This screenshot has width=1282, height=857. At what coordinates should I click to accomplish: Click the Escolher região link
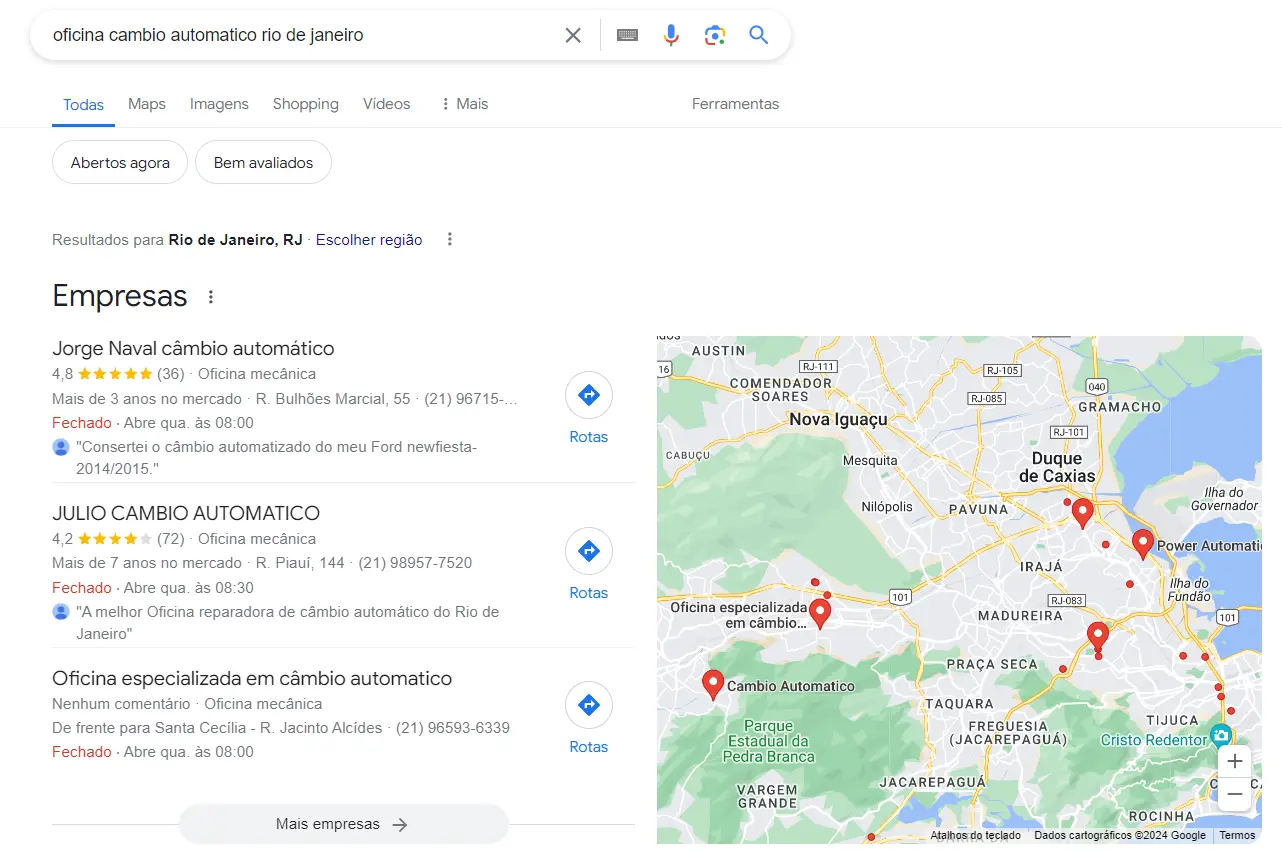tap(369, 240)
